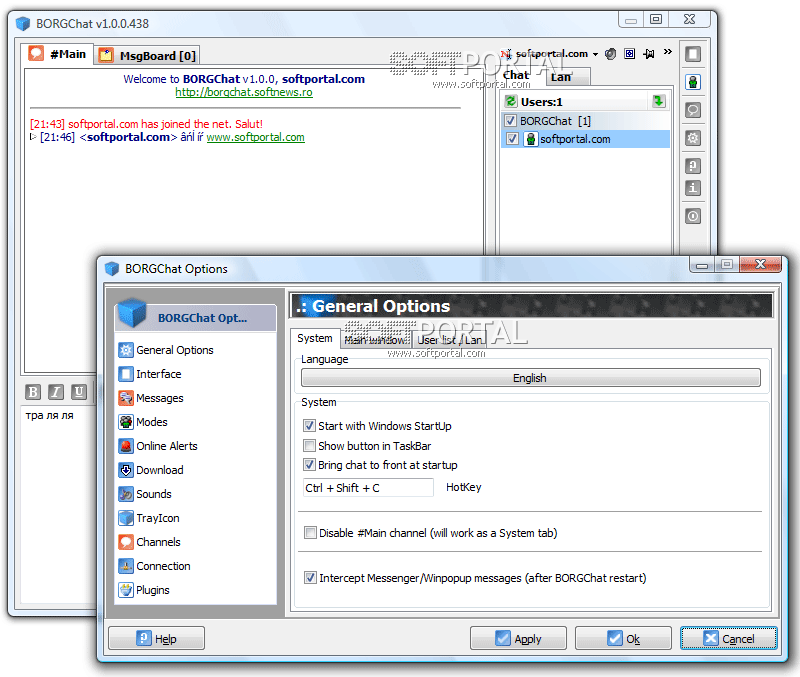Click the info 'i' icon in right sidebar

click(693, 188)
